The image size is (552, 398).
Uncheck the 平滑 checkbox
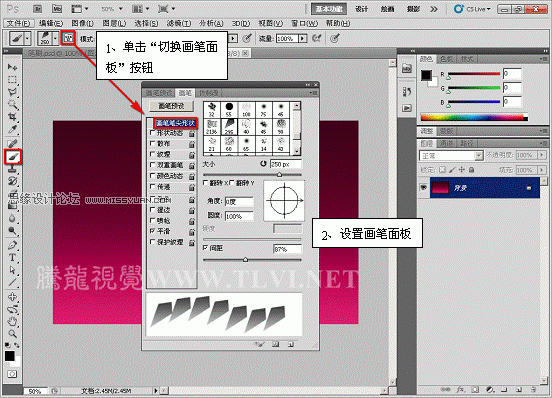point(152,231)
